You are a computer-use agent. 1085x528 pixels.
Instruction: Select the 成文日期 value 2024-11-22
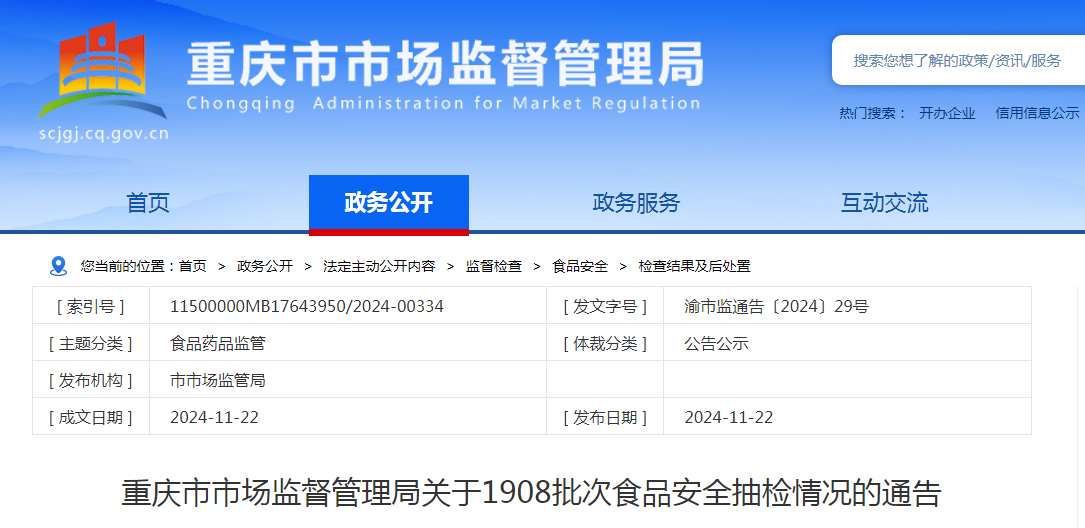click(x=215, y=417)
